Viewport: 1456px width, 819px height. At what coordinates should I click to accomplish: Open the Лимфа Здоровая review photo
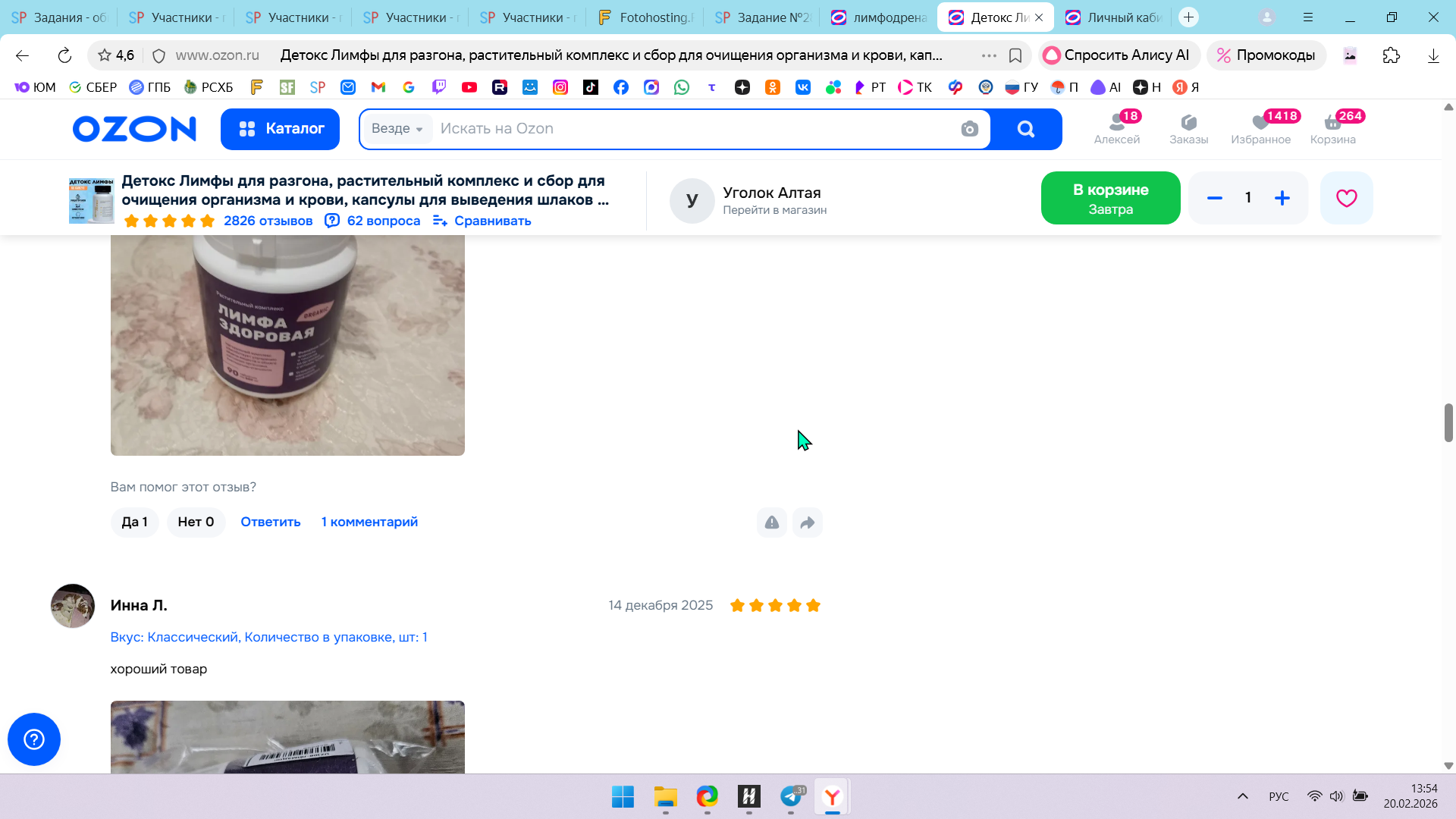(x=287, y=345)
